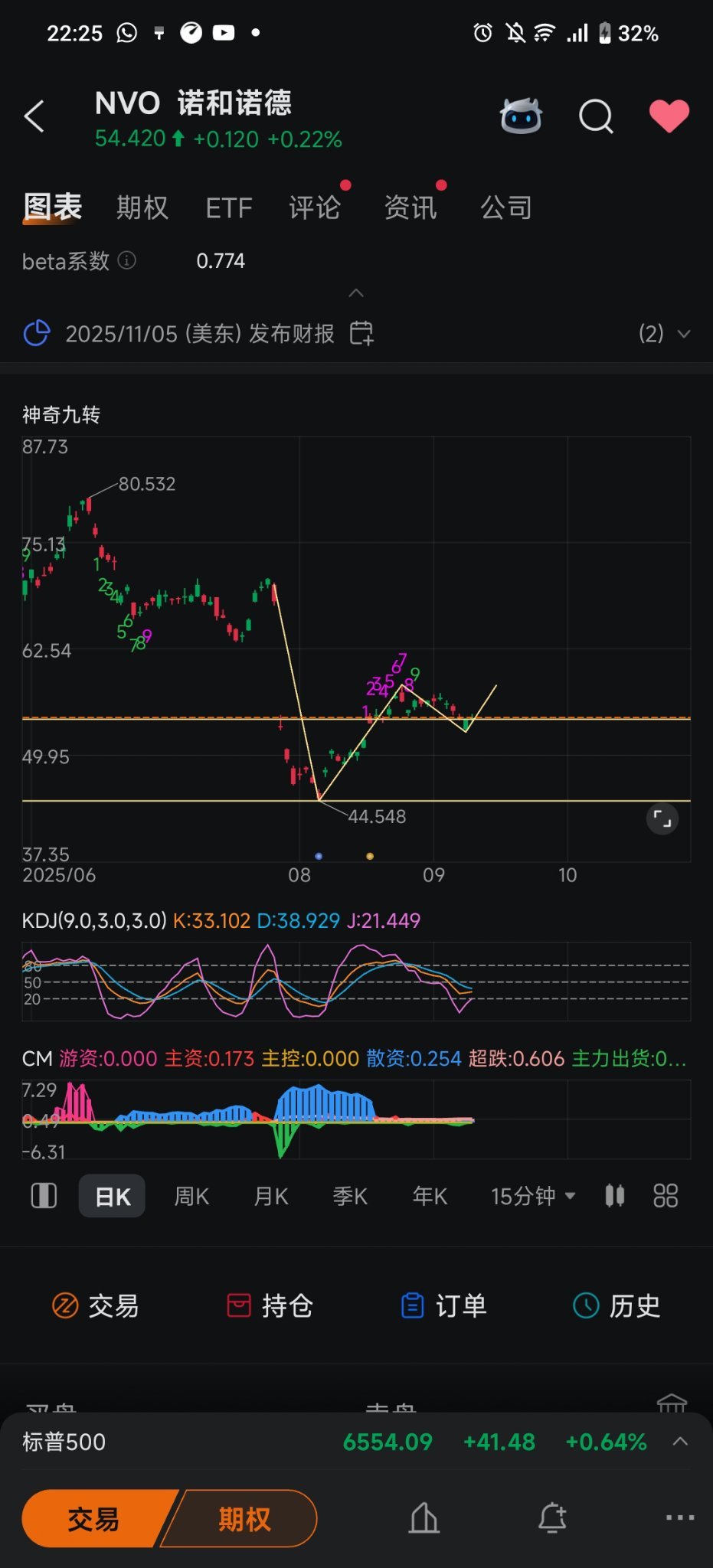Open the 订单 orders
The width and height of the screenshot is (713, 1568).
tap(443, 1305)
